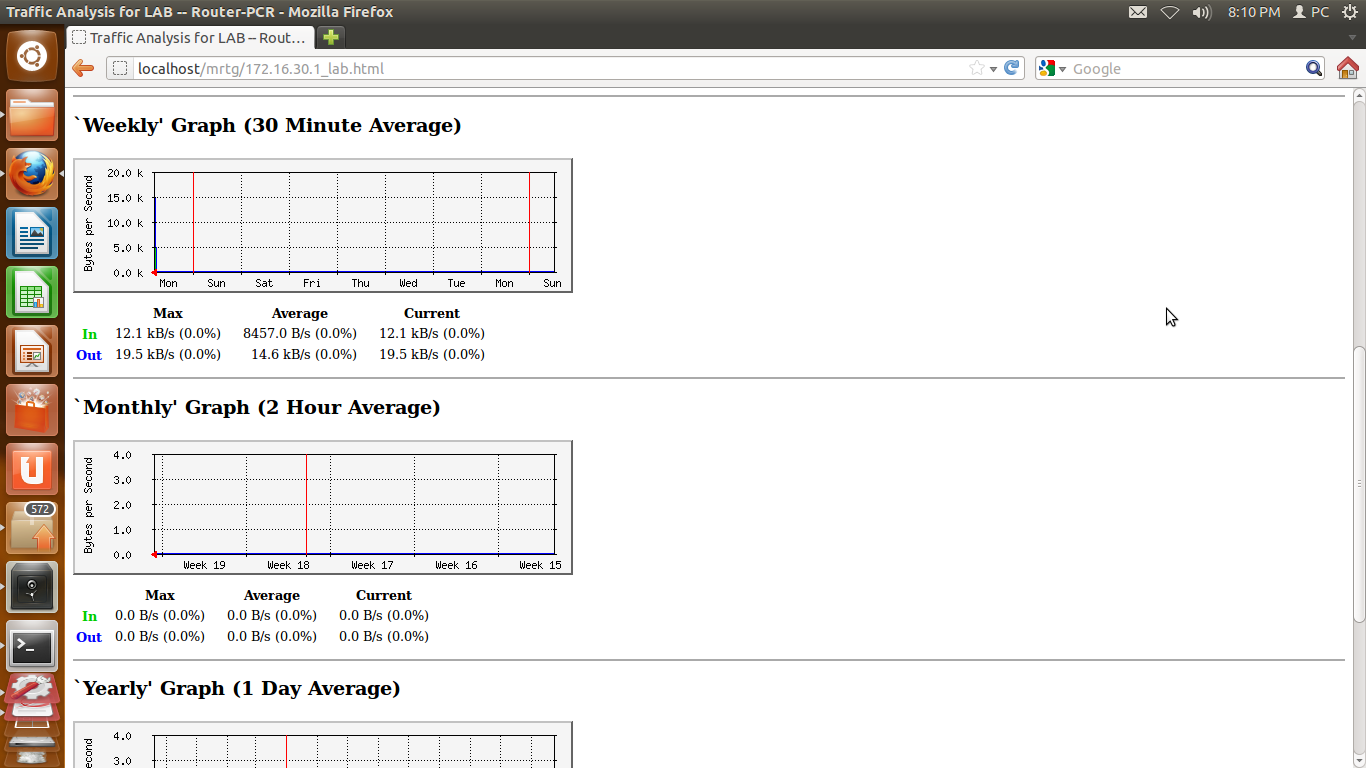Open the network wifi indicator
The height and width of the screenshot is (768, 1366).
[1170, 12]
